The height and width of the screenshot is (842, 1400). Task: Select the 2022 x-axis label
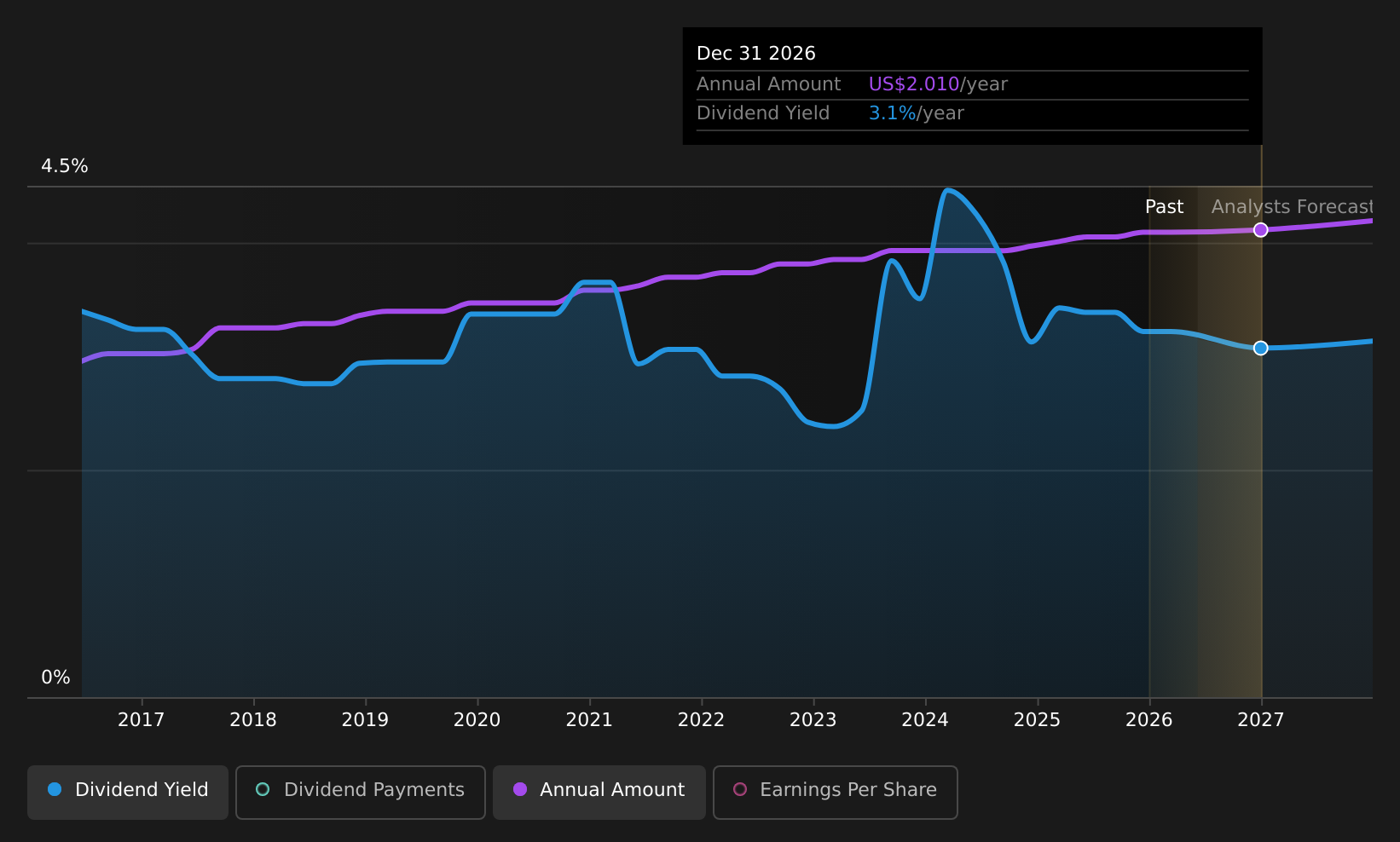tap(701, 720)
